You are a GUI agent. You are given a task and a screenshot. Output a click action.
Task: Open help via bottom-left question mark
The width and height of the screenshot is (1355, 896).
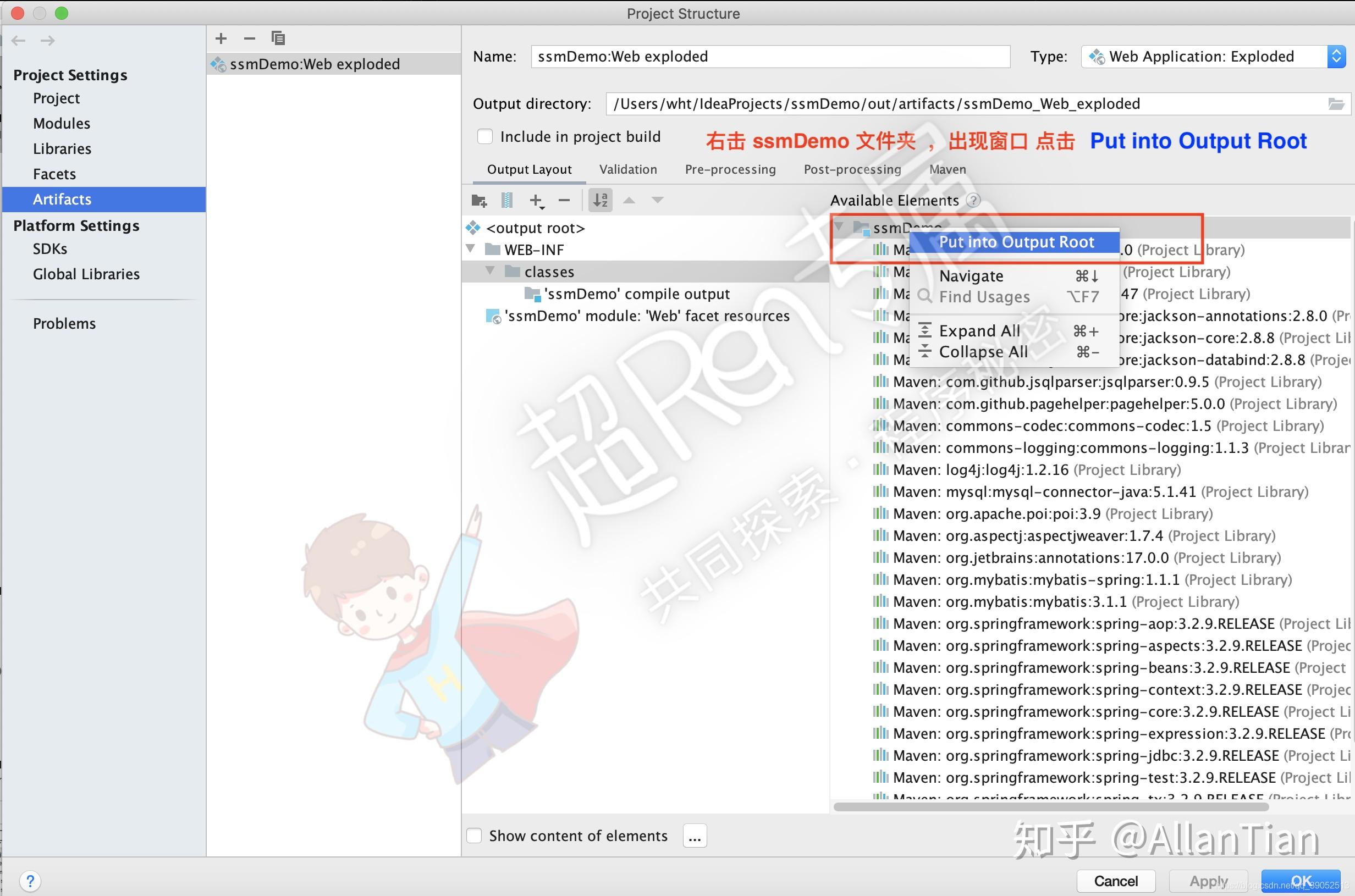[30, 881]
